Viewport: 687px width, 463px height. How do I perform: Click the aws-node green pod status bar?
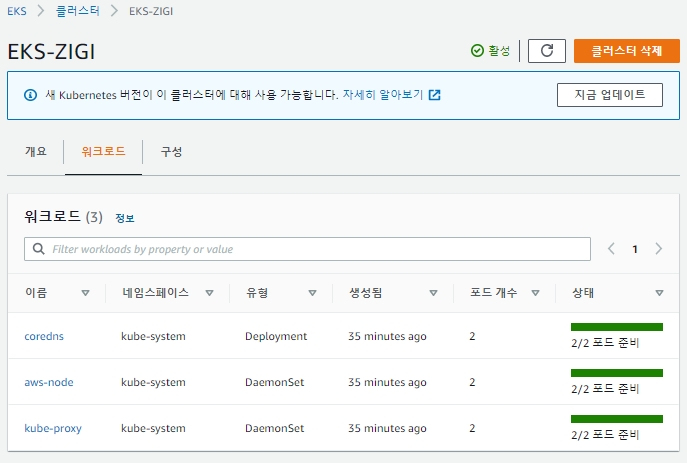(x=616, y=373)
